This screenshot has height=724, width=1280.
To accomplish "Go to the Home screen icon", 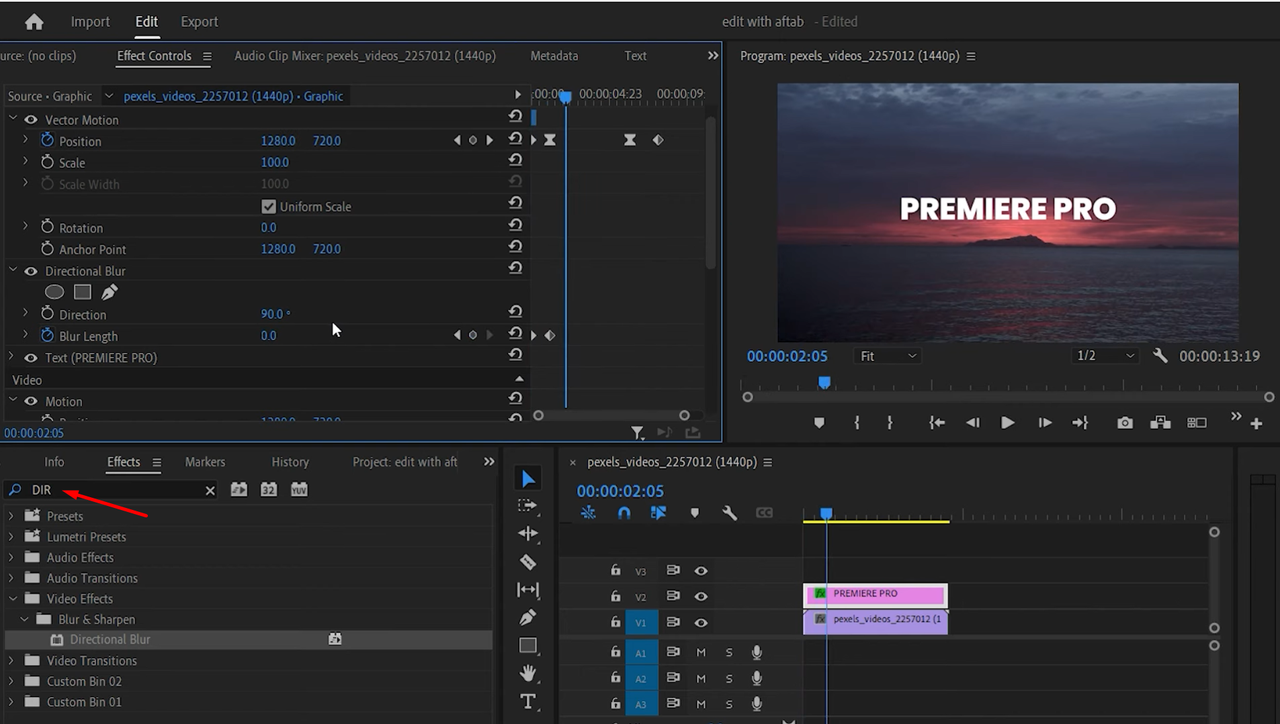I will tap(34, 21).
